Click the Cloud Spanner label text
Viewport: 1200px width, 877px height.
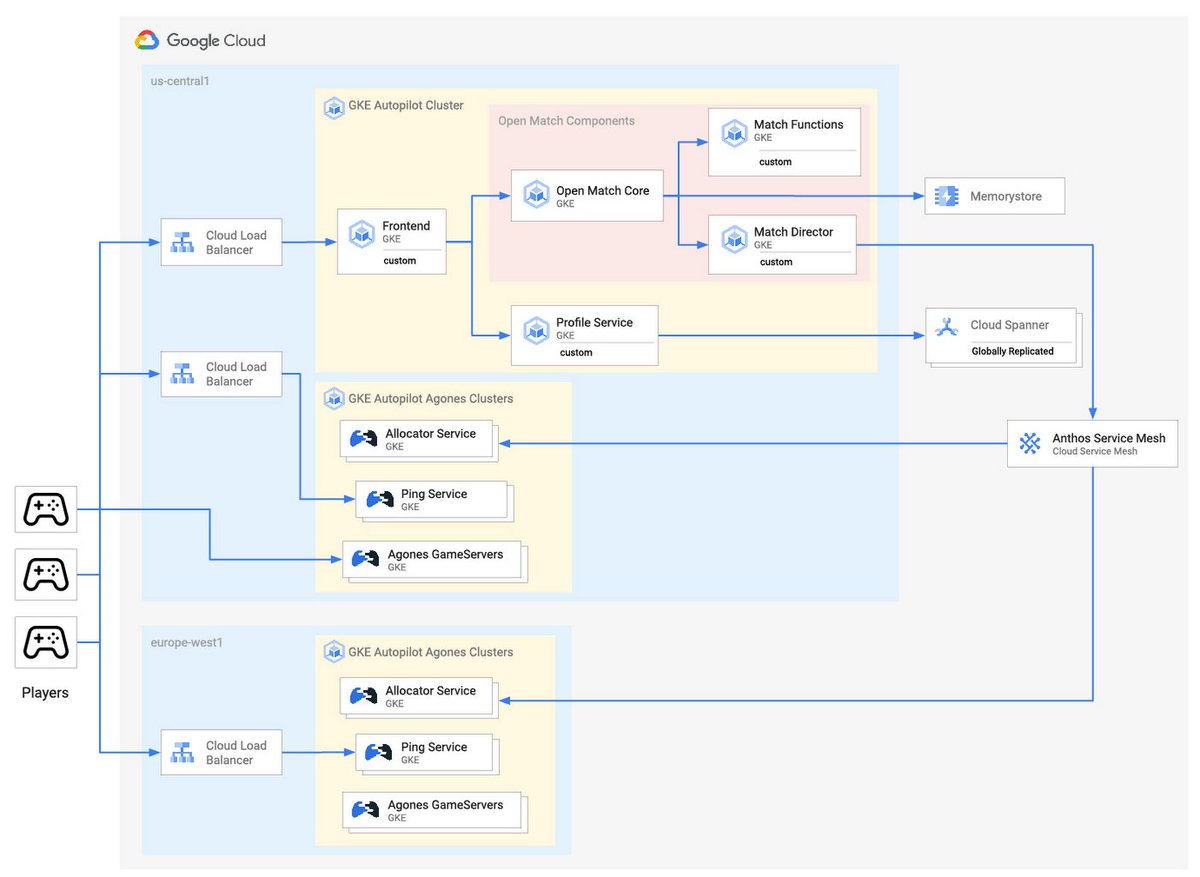(1010, 325)
